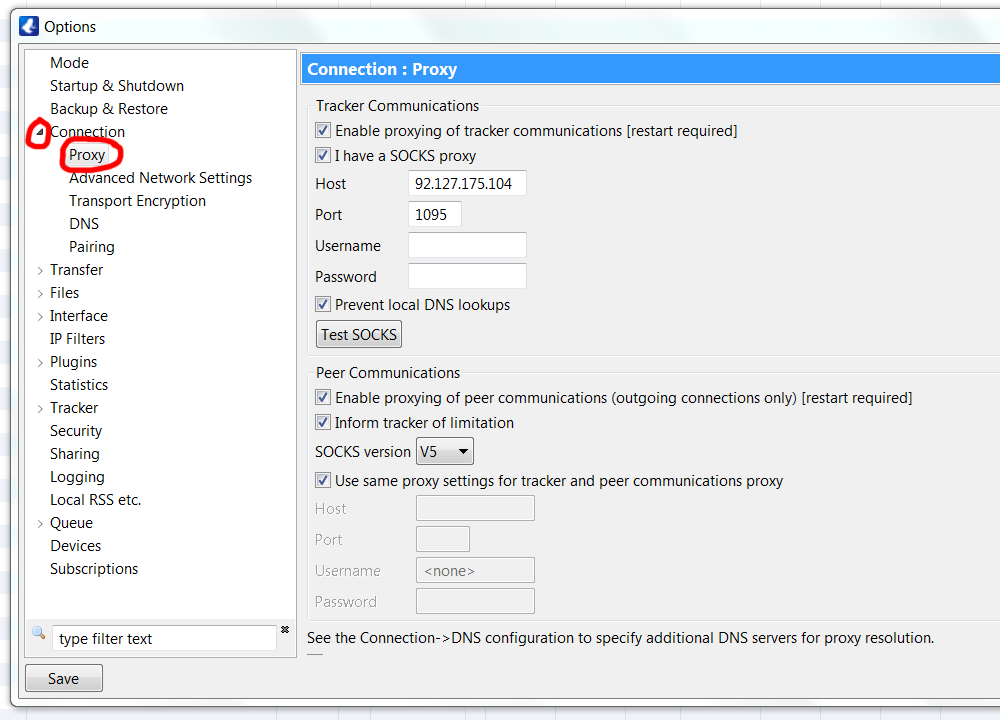Viewport: 1000px width, 720px height.
Task: Open Local RSS etc. settings
Action: (96, 500)
